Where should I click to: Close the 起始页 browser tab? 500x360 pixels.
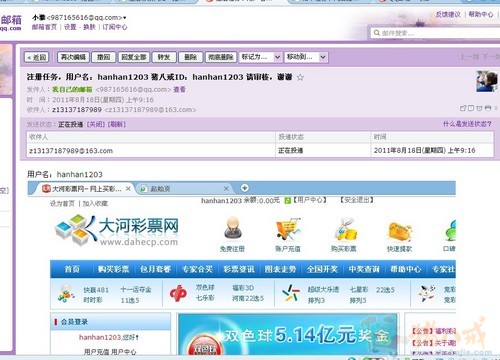point(226,189)
